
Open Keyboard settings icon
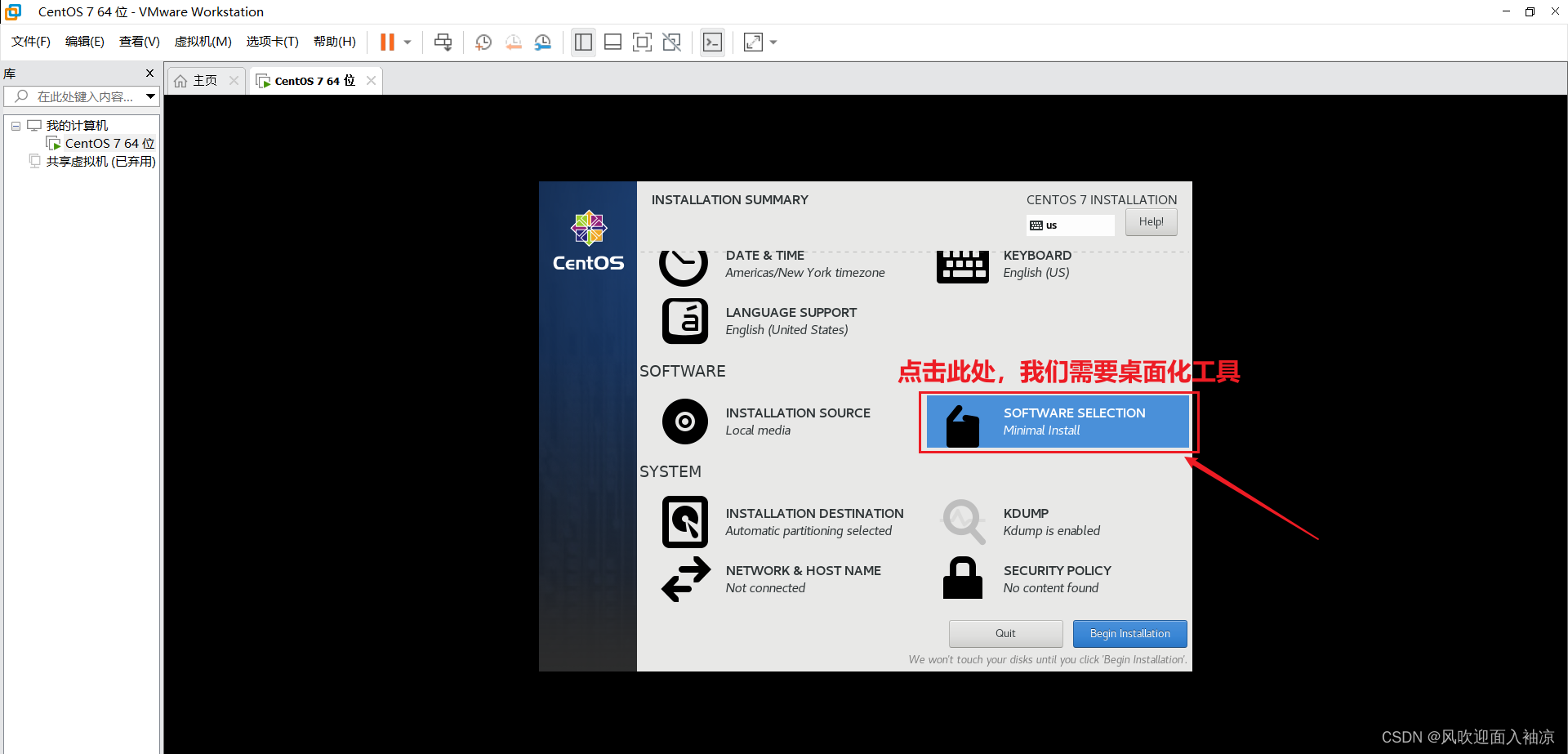(x=962, y=267)
